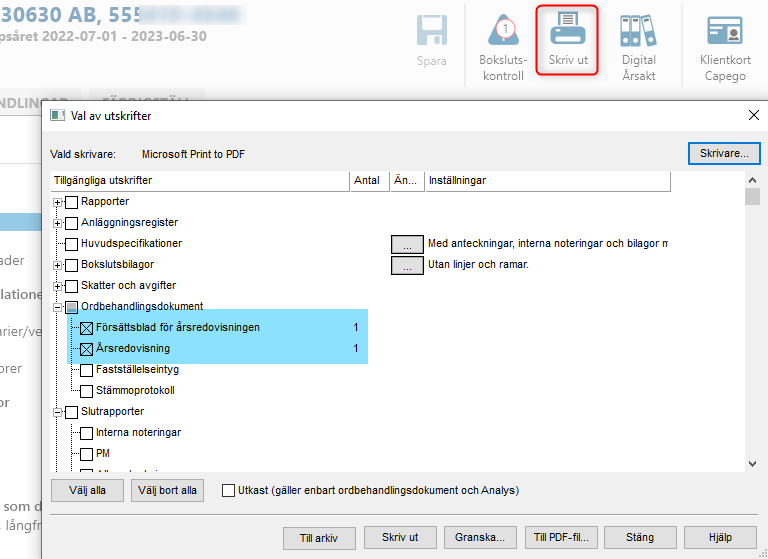Open Bokslutskontroll warning icon
Viewport: 768px width, 559px height.
(504, 30)
